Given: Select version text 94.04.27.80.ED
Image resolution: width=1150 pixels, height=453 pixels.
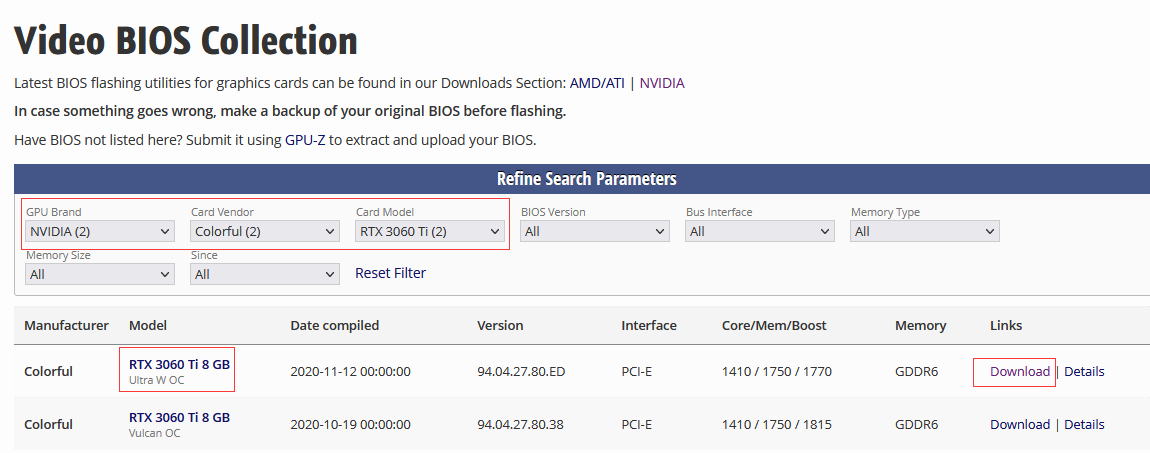Looking at the screenshot, I should pos(521,372).
